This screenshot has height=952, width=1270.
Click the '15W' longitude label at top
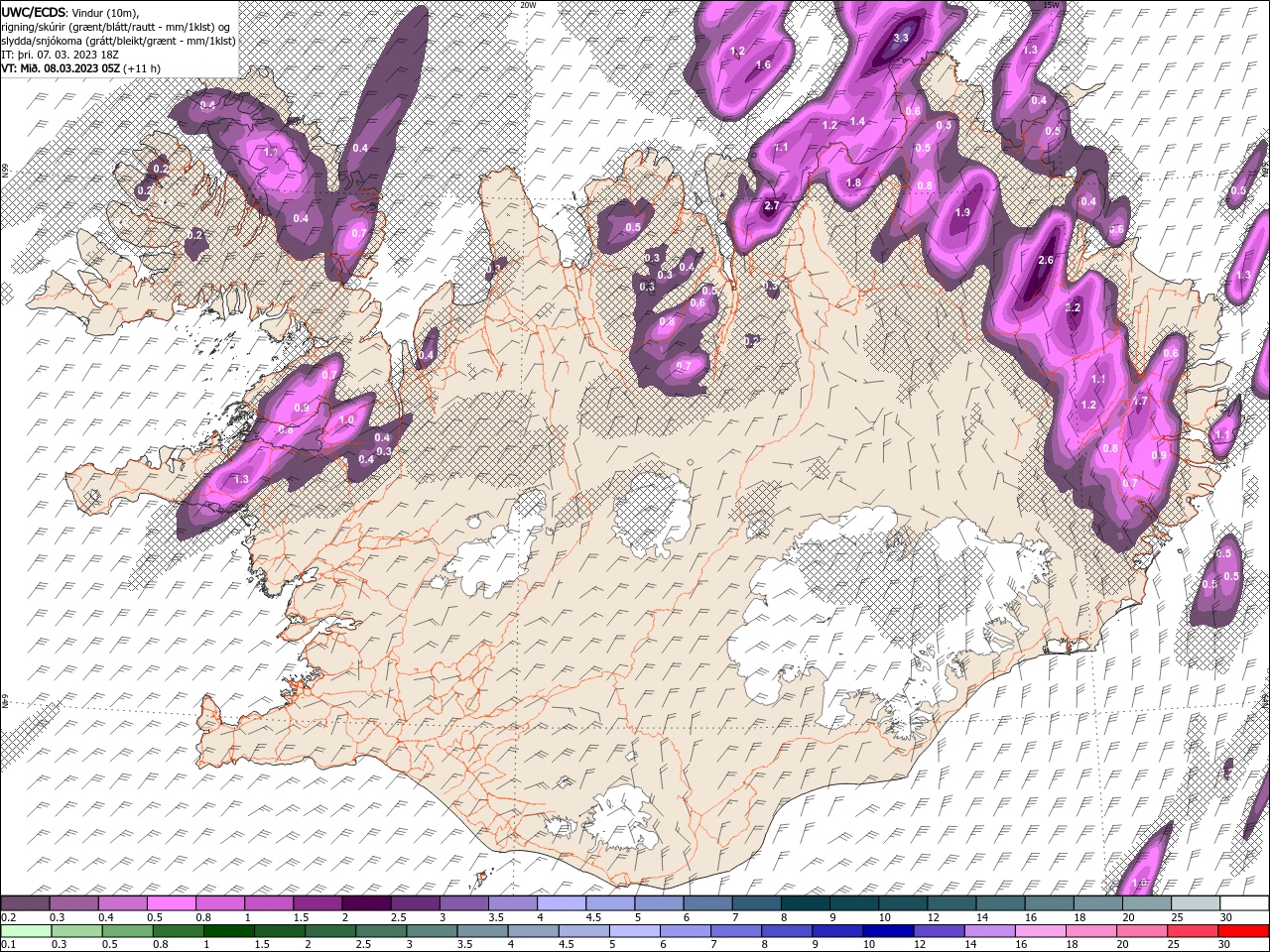(x=1052, y=5)
